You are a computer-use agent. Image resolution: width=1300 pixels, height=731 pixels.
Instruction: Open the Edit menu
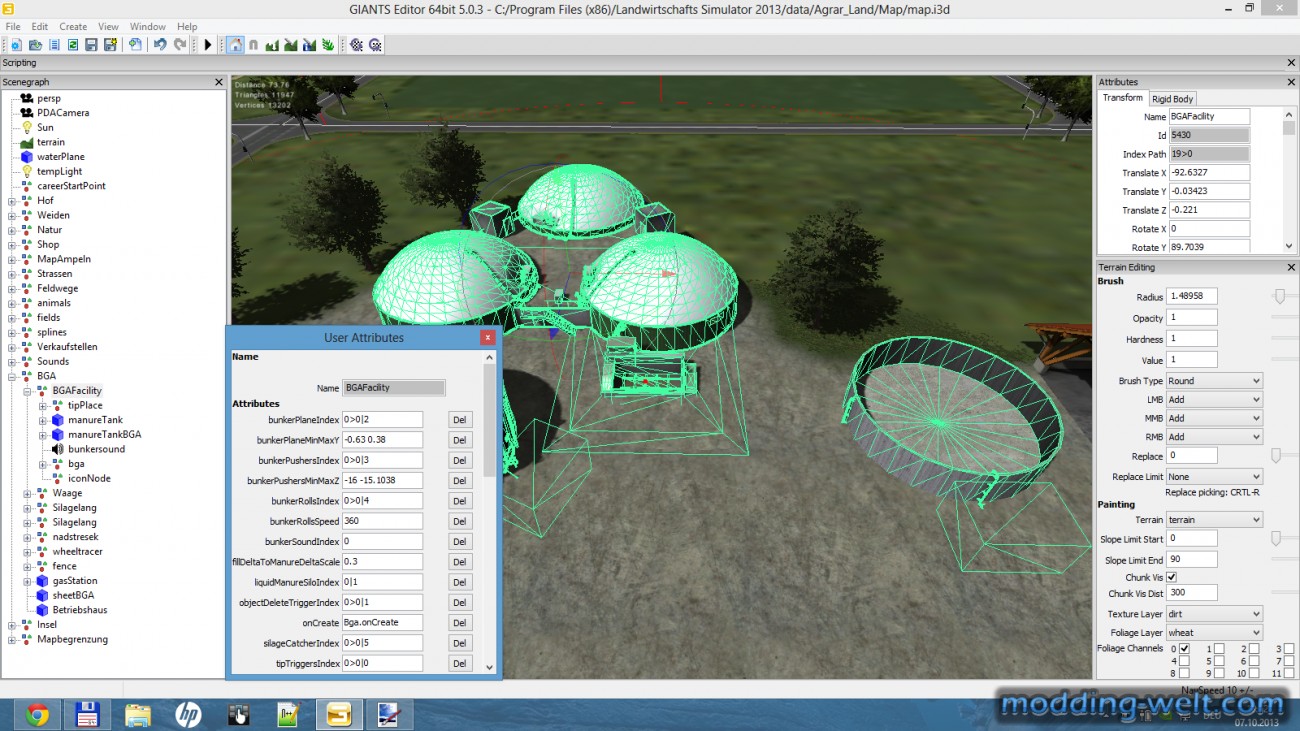(x=40, y=27)
